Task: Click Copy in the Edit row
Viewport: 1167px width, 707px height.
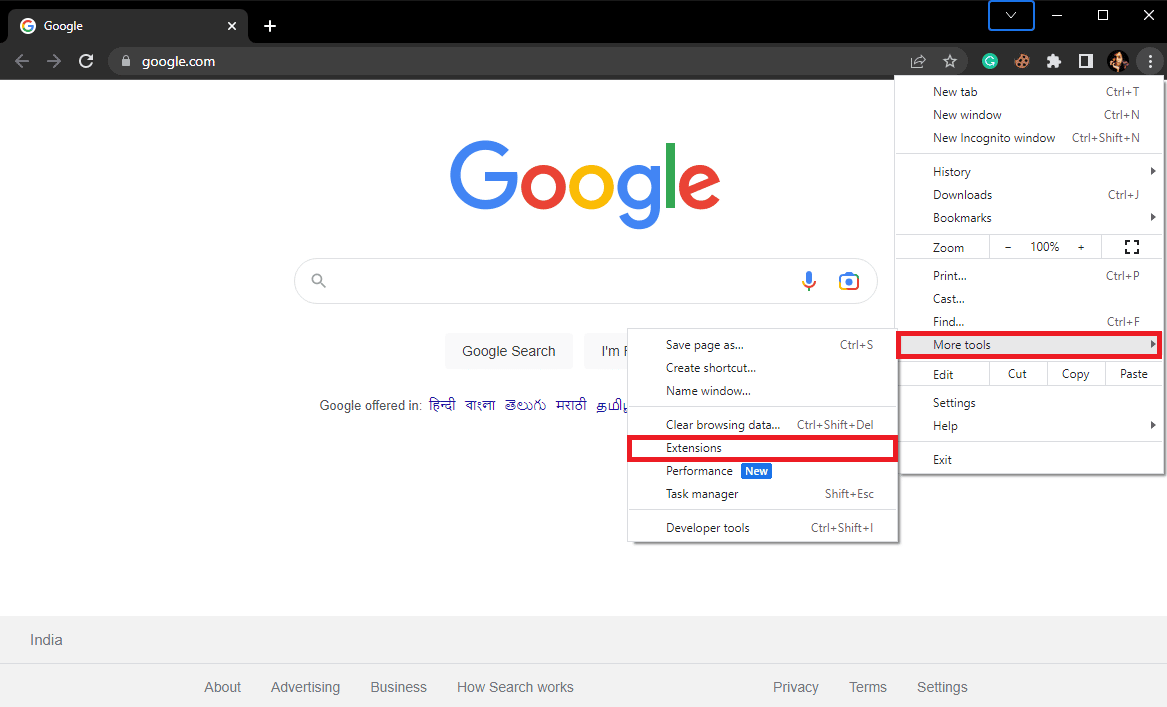Action: (x=1075, y=374)
